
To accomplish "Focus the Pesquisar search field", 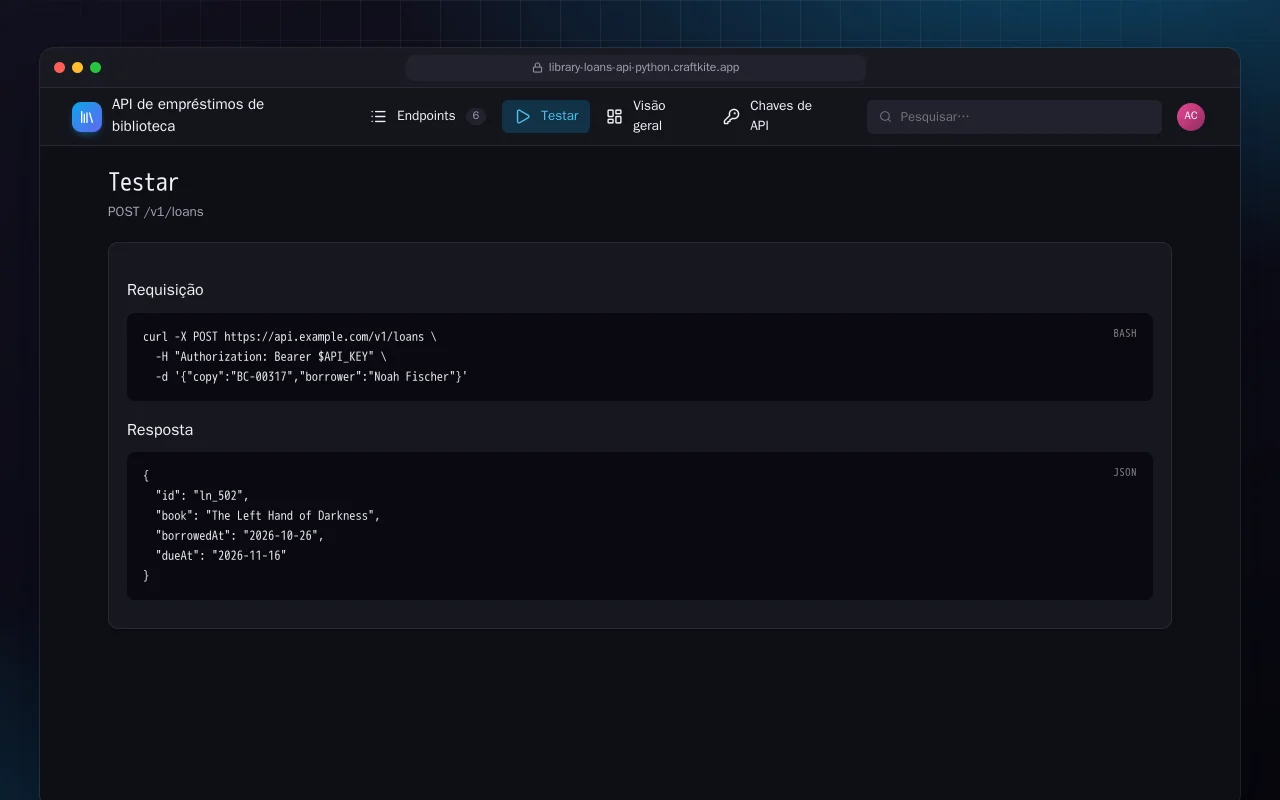I will [x=1014, y=117].
